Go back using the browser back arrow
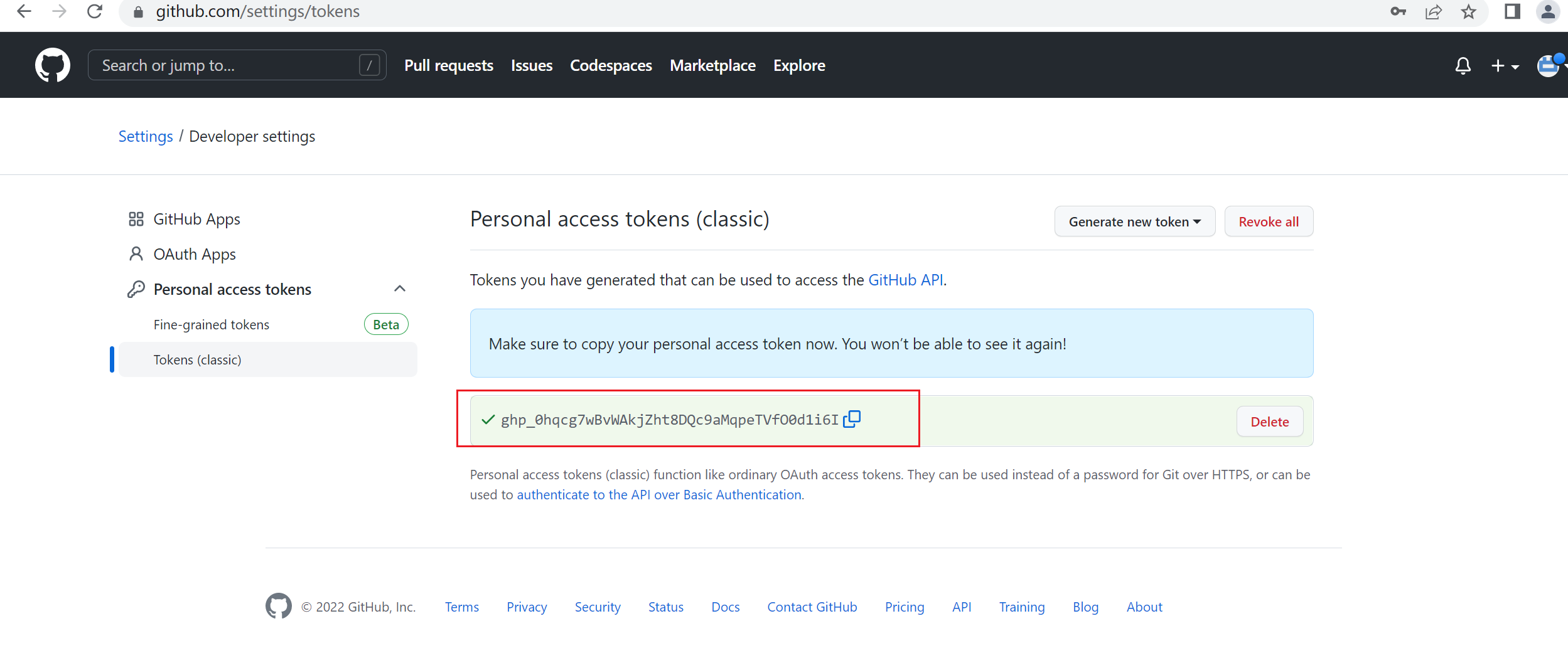Image resolution: width=1568 pixels, height=653 pixels. pyautogui.click(x=24, y=11)
